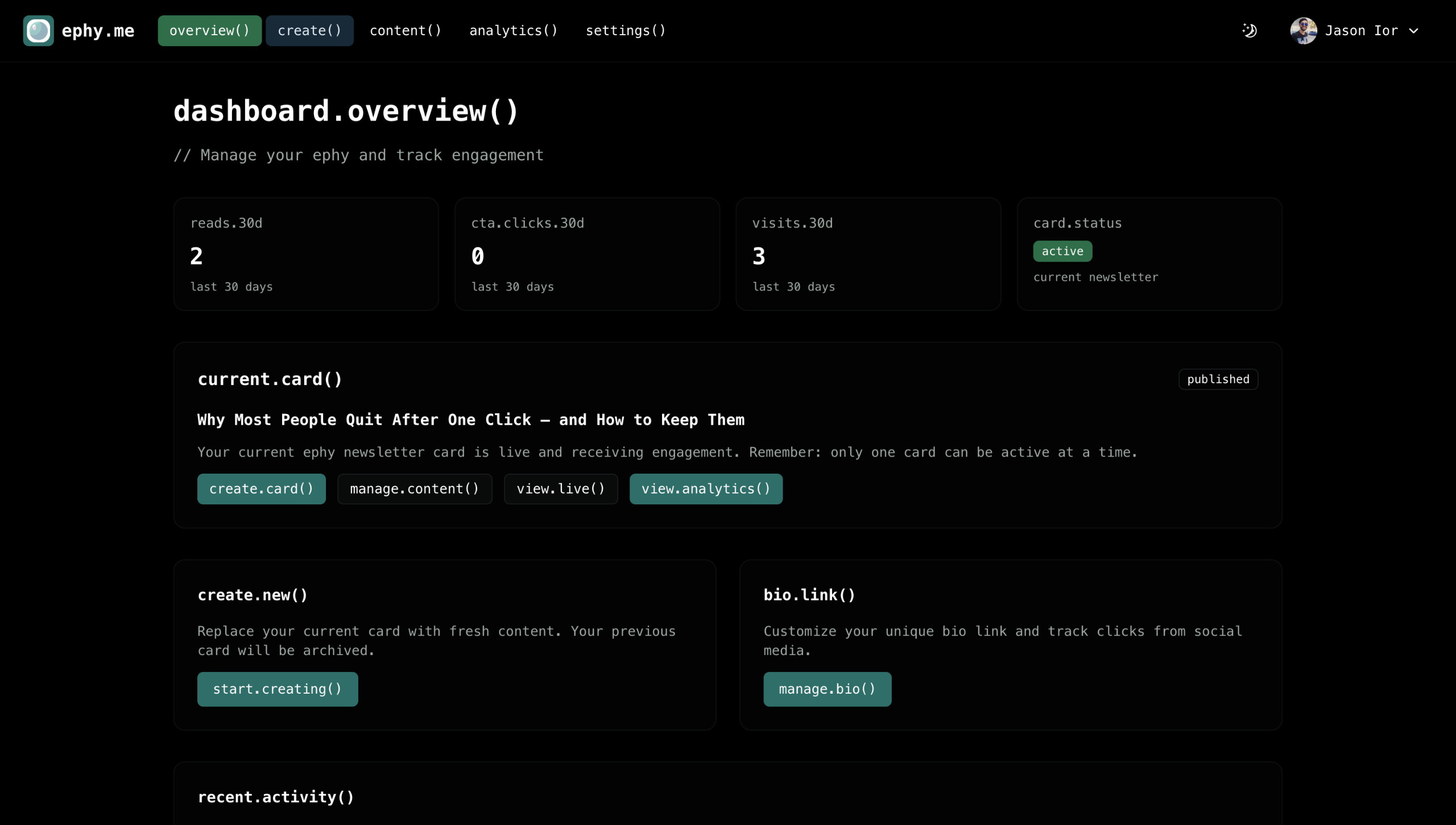The height and width of the screenshot is (825, 1456).
Task: Open the create() nav item
Action: (x=309, y=31)
